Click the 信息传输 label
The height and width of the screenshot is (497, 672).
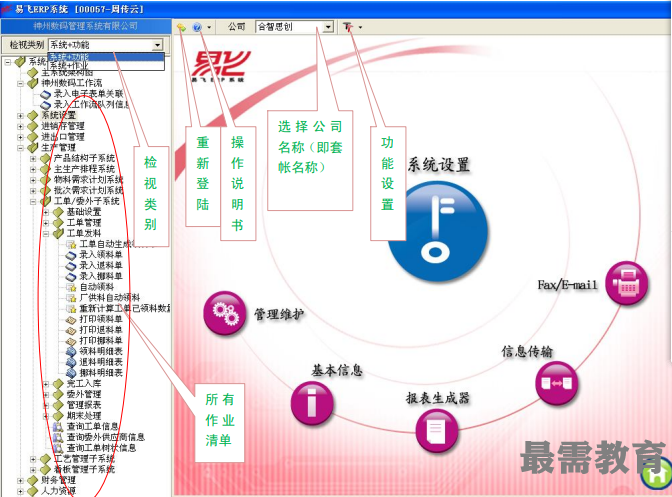click(527, 351)
